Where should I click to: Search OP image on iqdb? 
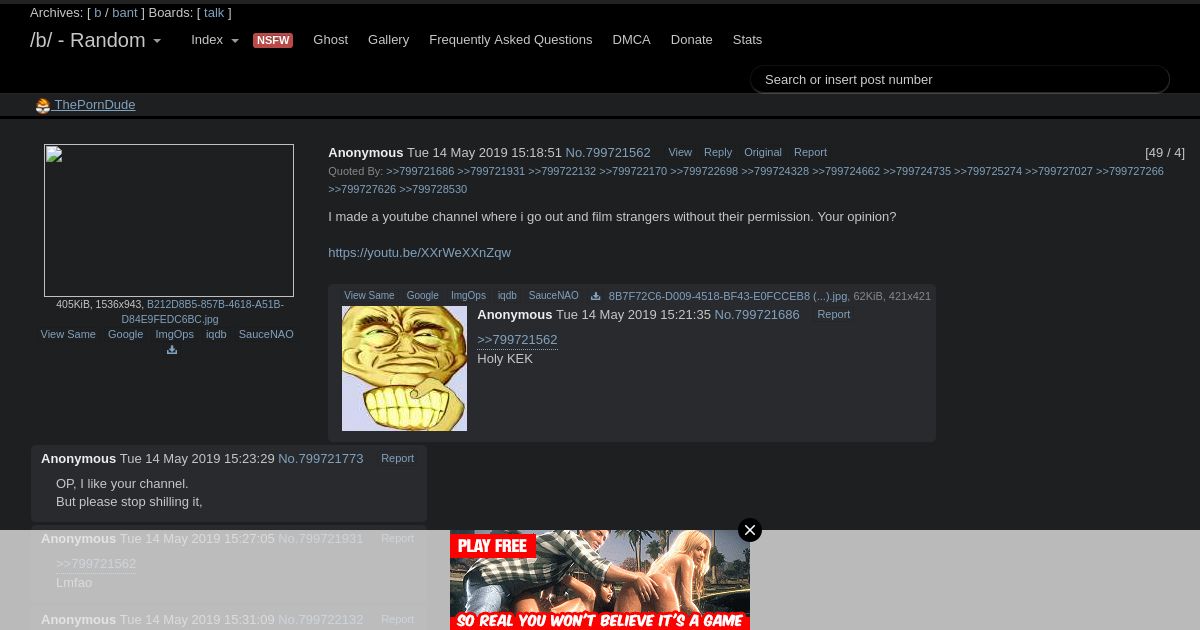coord(216,334)
